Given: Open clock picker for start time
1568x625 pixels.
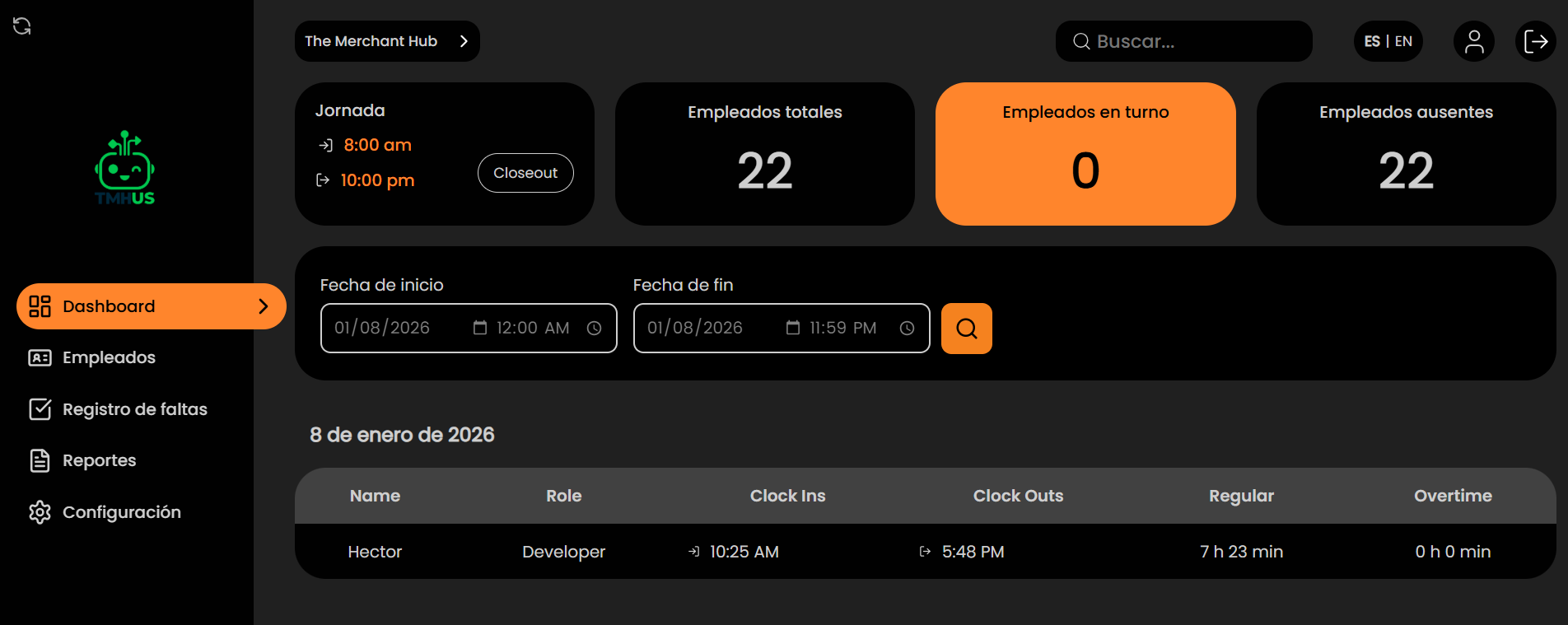Looking at the screenshot, I should point(594,329).
